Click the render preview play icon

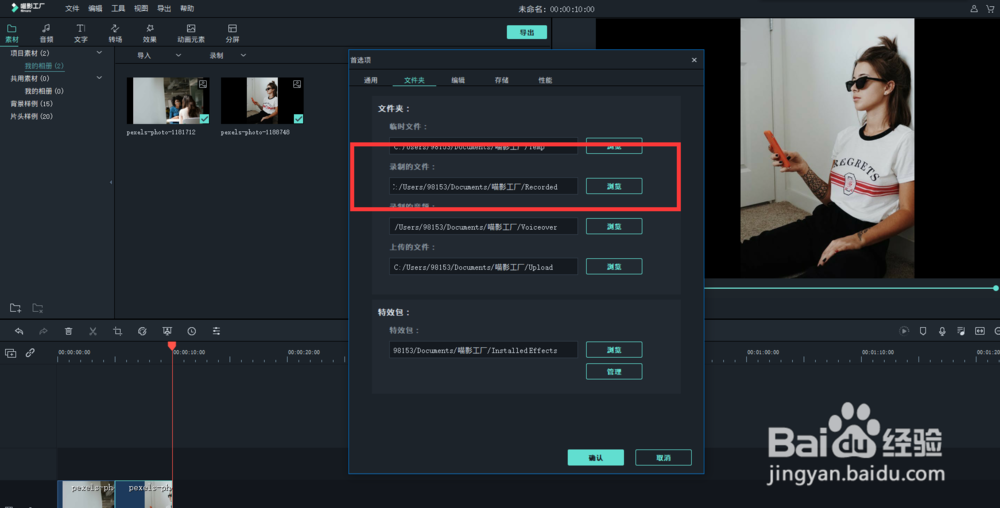pos(904,331)
